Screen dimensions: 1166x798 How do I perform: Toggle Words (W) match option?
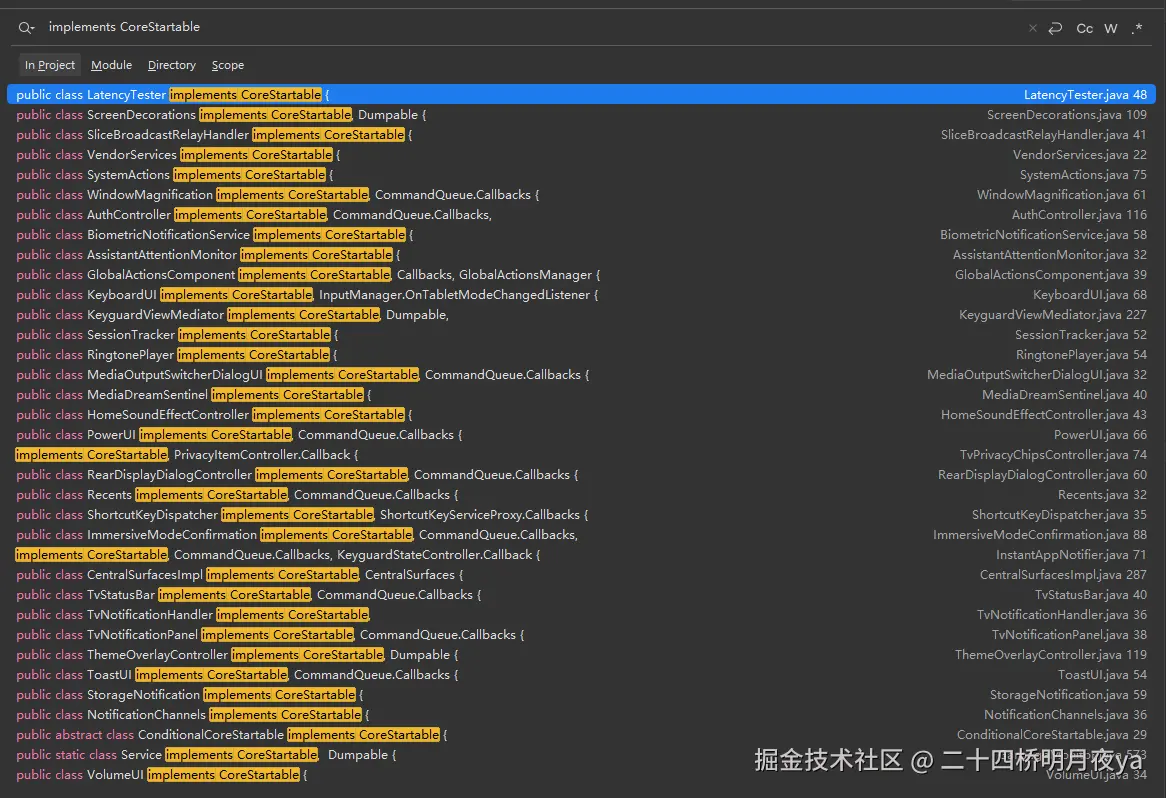(x=1110, y=28)
